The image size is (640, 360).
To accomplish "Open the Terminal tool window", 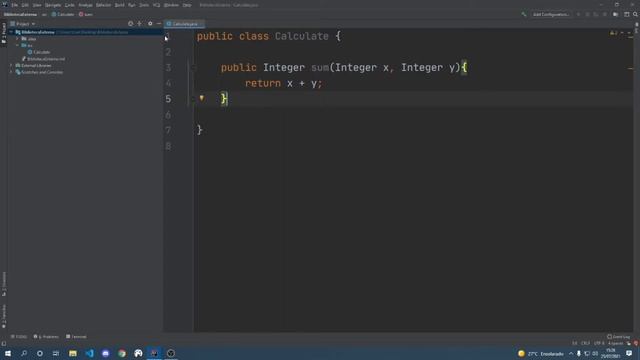I will pyautogui.click(x=76, y=337).
